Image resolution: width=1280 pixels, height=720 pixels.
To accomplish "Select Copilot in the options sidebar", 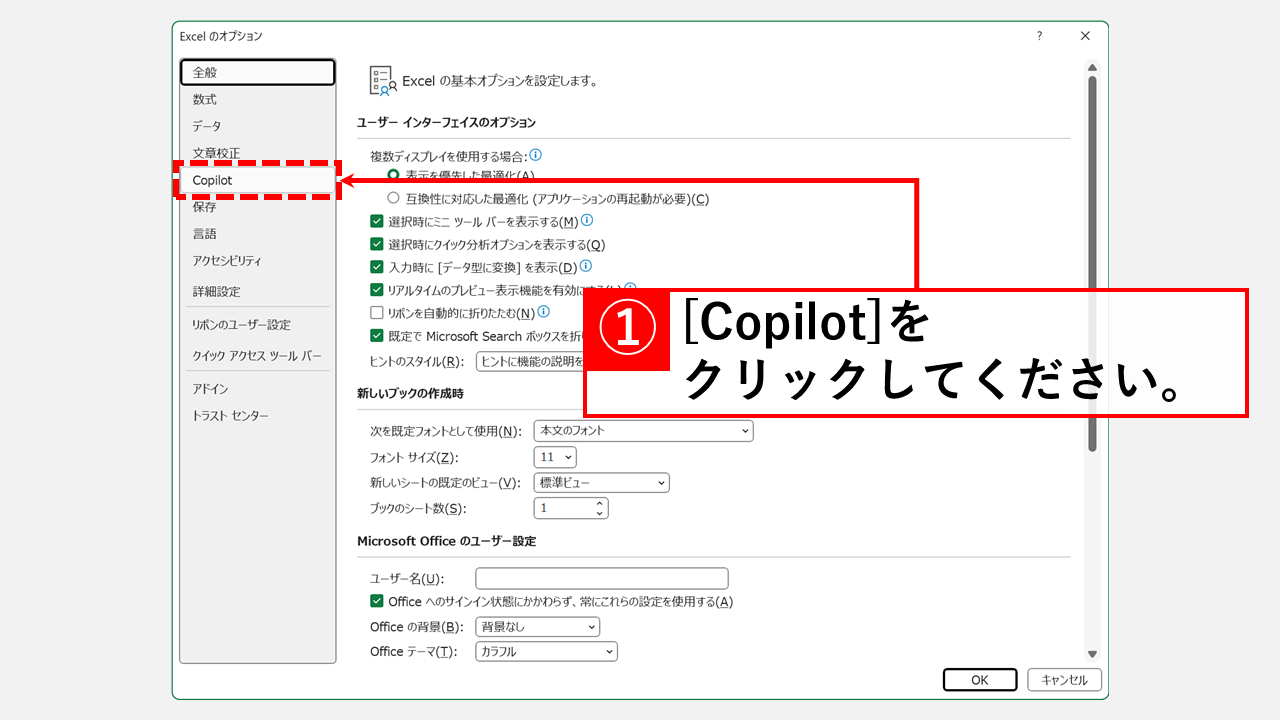I will click(x=257, y=180).
